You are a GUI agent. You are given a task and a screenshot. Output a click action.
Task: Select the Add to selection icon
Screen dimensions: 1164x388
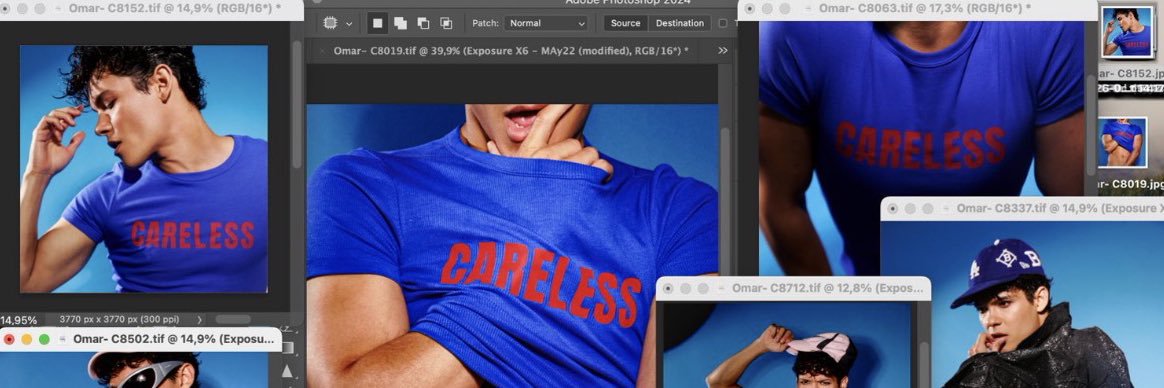[x=400, y=23]
